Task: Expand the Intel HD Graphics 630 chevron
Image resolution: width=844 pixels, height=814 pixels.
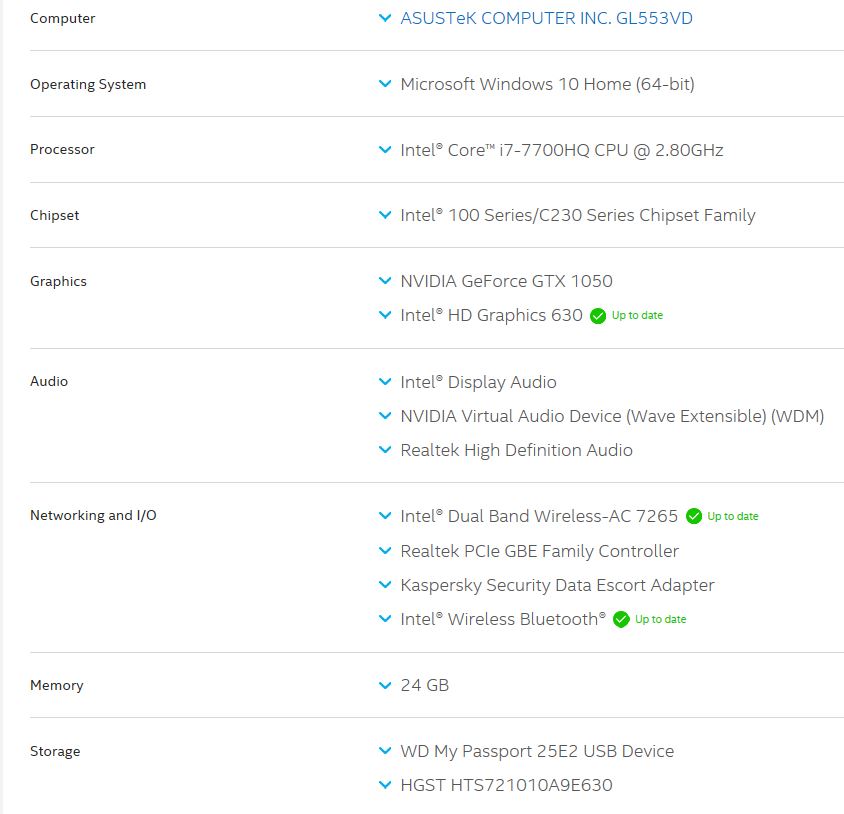Action: pyautogui.click(x=385, y=315)
